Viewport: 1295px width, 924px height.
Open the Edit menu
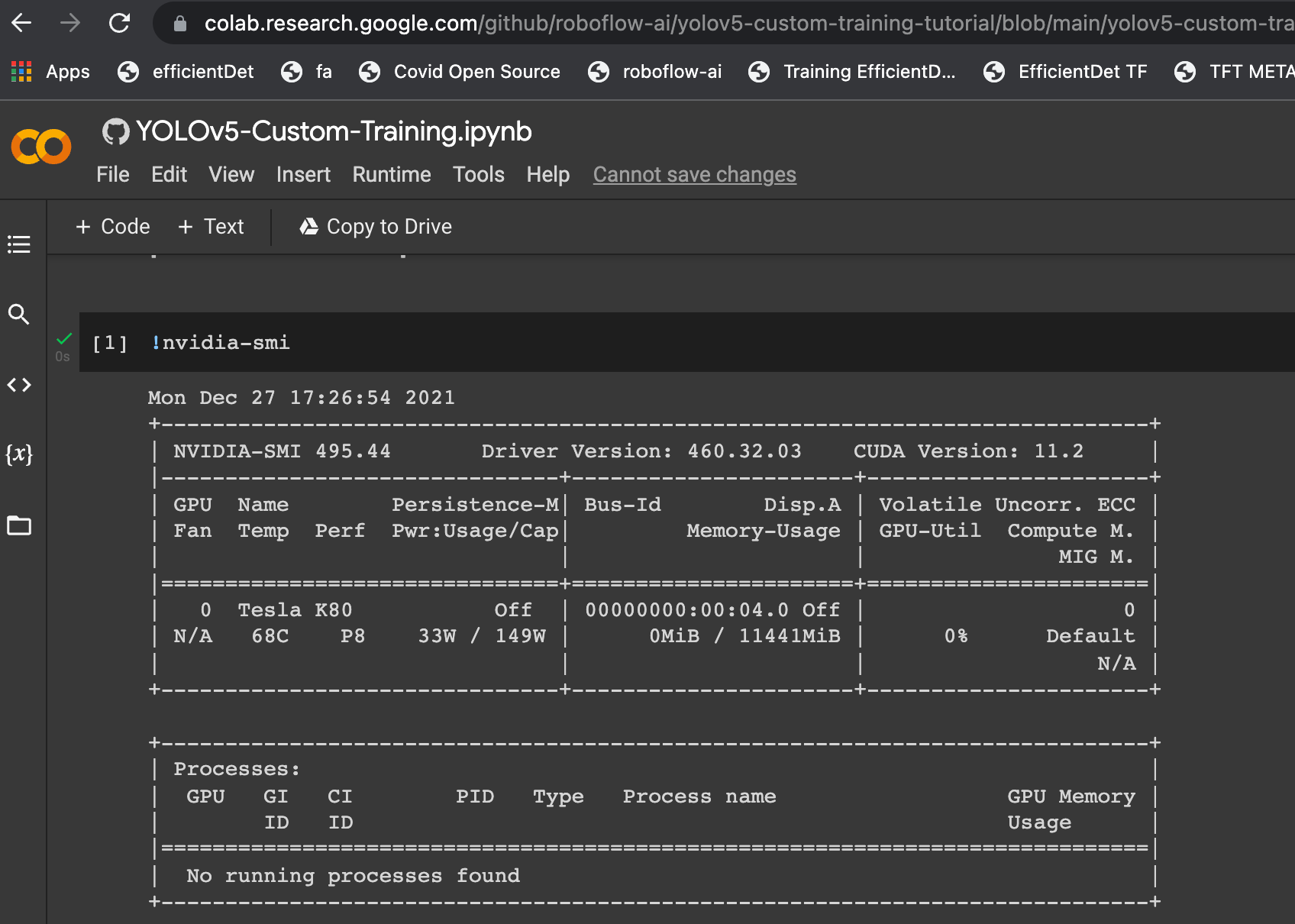click(169, 175)
